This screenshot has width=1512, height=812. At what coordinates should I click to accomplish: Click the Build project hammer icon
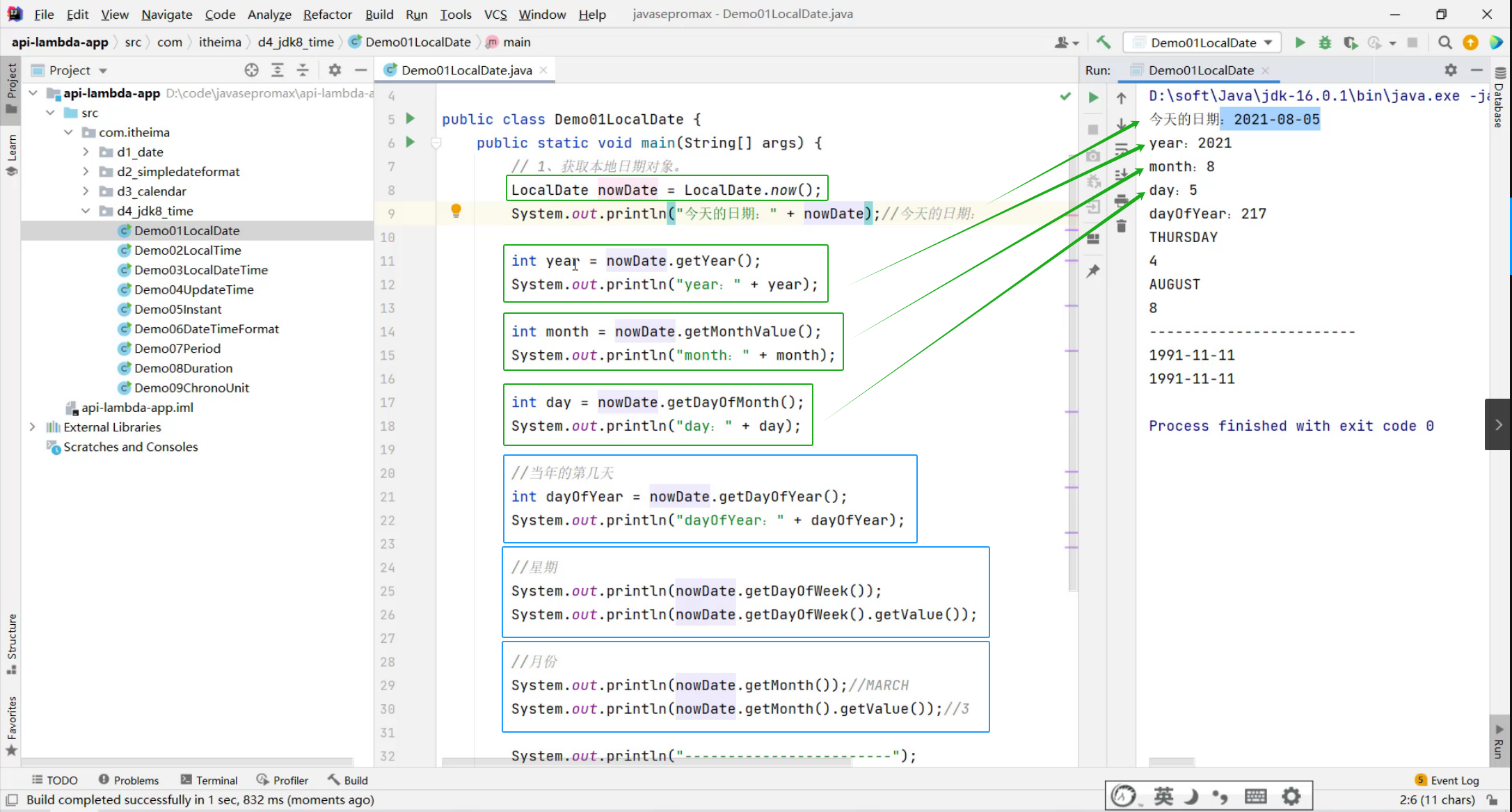[x=1103, y=42]
